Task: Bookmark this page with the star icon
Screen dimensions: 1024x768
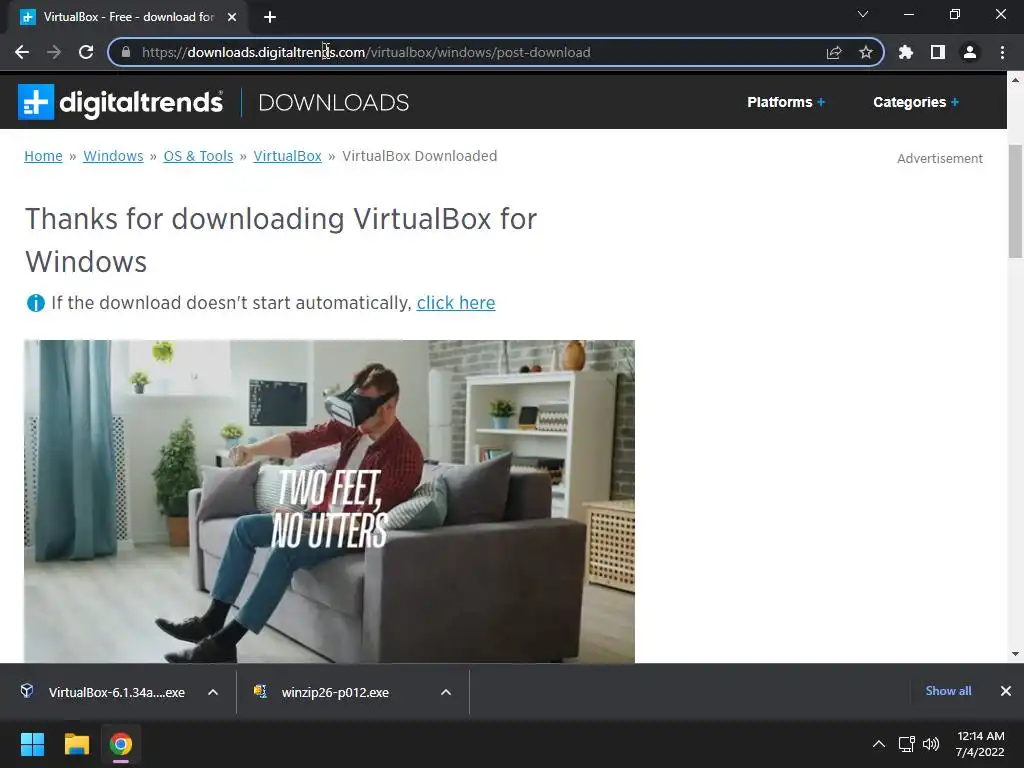Action: pyautogui.click(x=866, y=52)
